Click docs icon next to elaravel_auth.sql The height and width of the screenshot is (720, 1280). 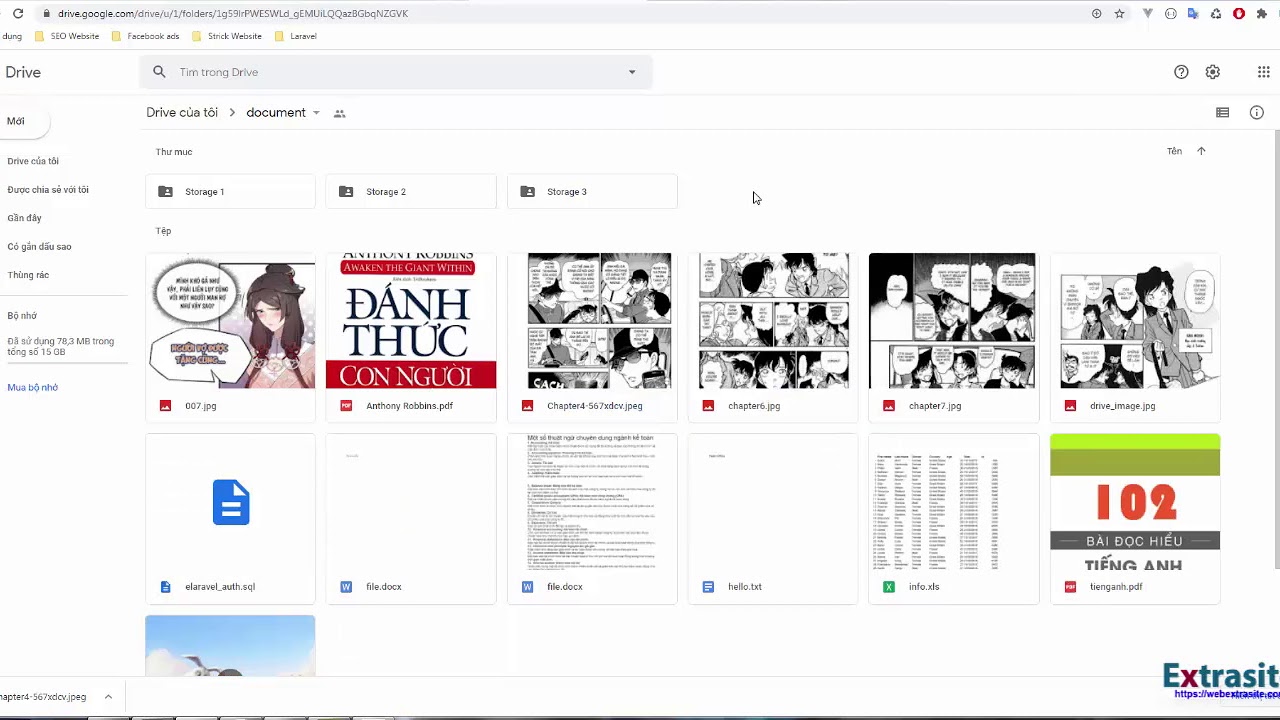(166, 587)
